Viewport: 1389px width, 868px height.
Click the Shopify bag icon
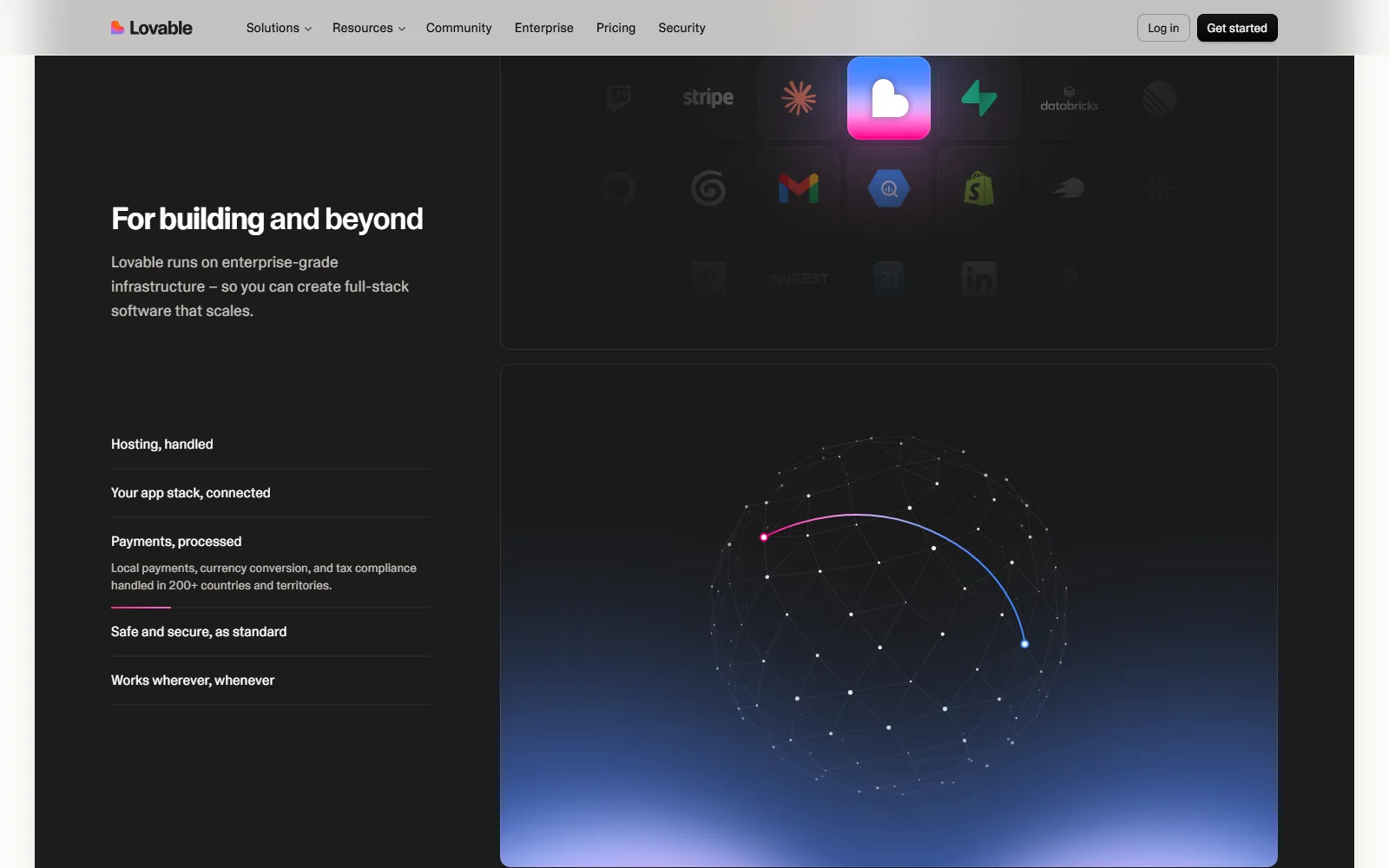tap(979, 188)
